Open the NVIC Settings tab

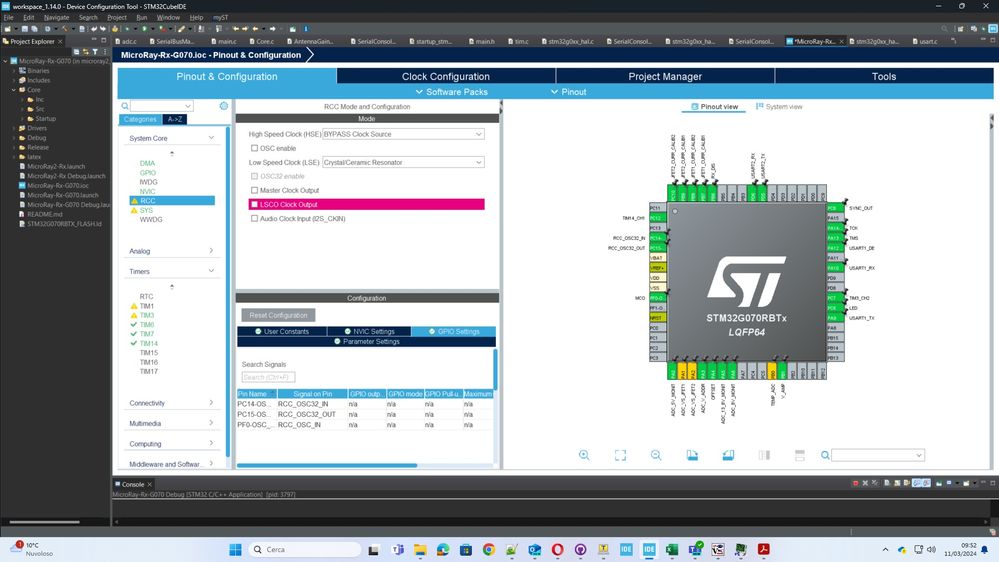369,331
